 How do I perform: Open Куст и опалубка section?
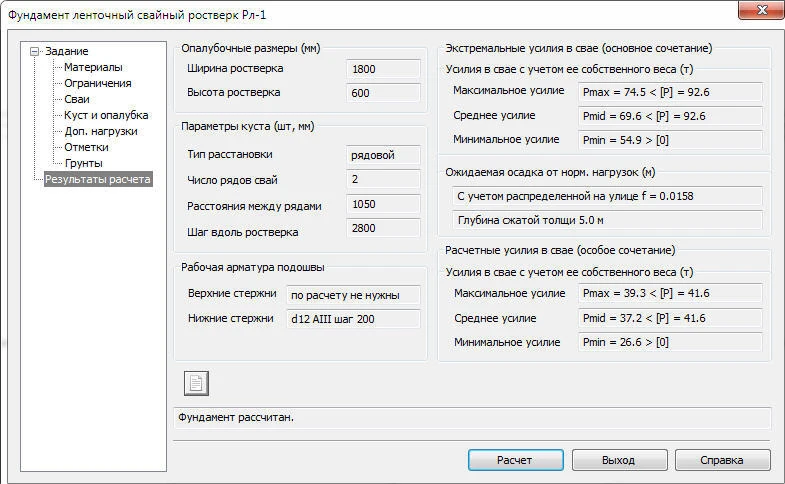106,115
